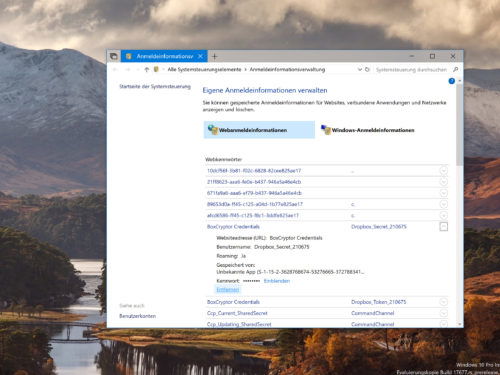
Task: Focus the Systemsteuerung durchsuchen search field
Action: (411, 69)
